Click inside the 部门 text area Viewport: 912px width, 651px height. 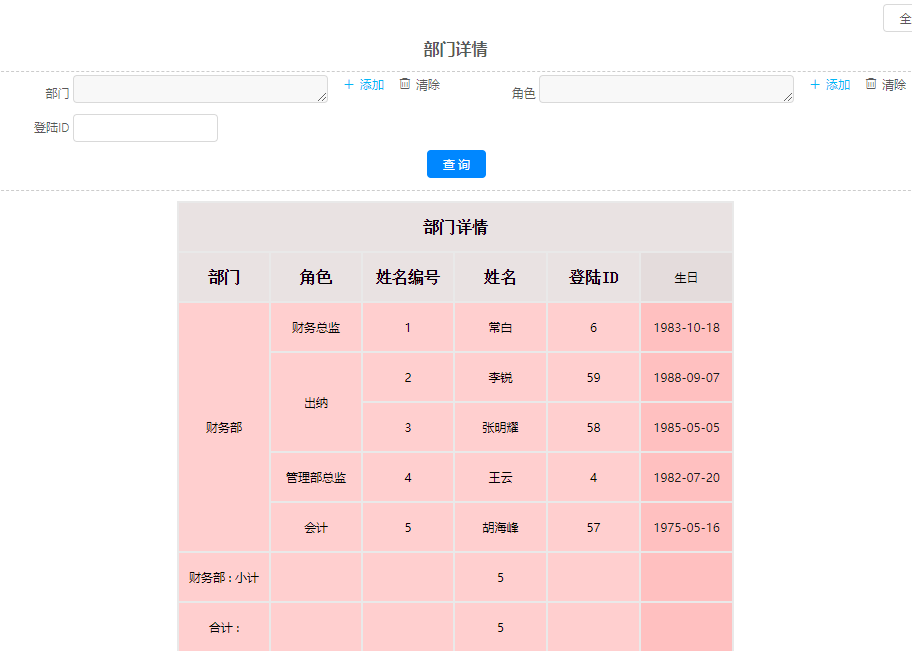pyautogui.click(x=200, y=89)
